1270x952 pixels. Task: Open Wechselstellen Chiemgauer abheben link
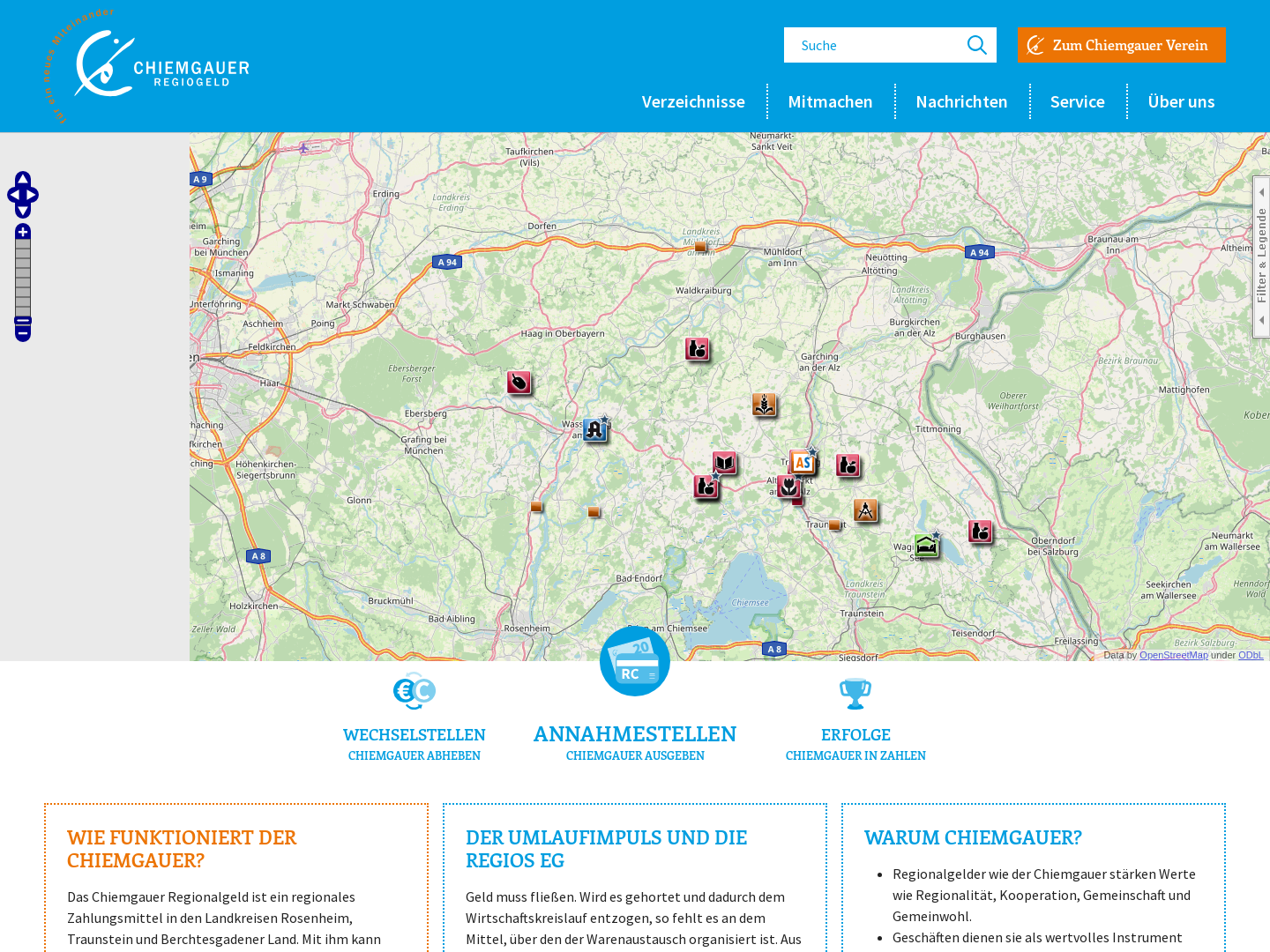(x=415, y=744)
